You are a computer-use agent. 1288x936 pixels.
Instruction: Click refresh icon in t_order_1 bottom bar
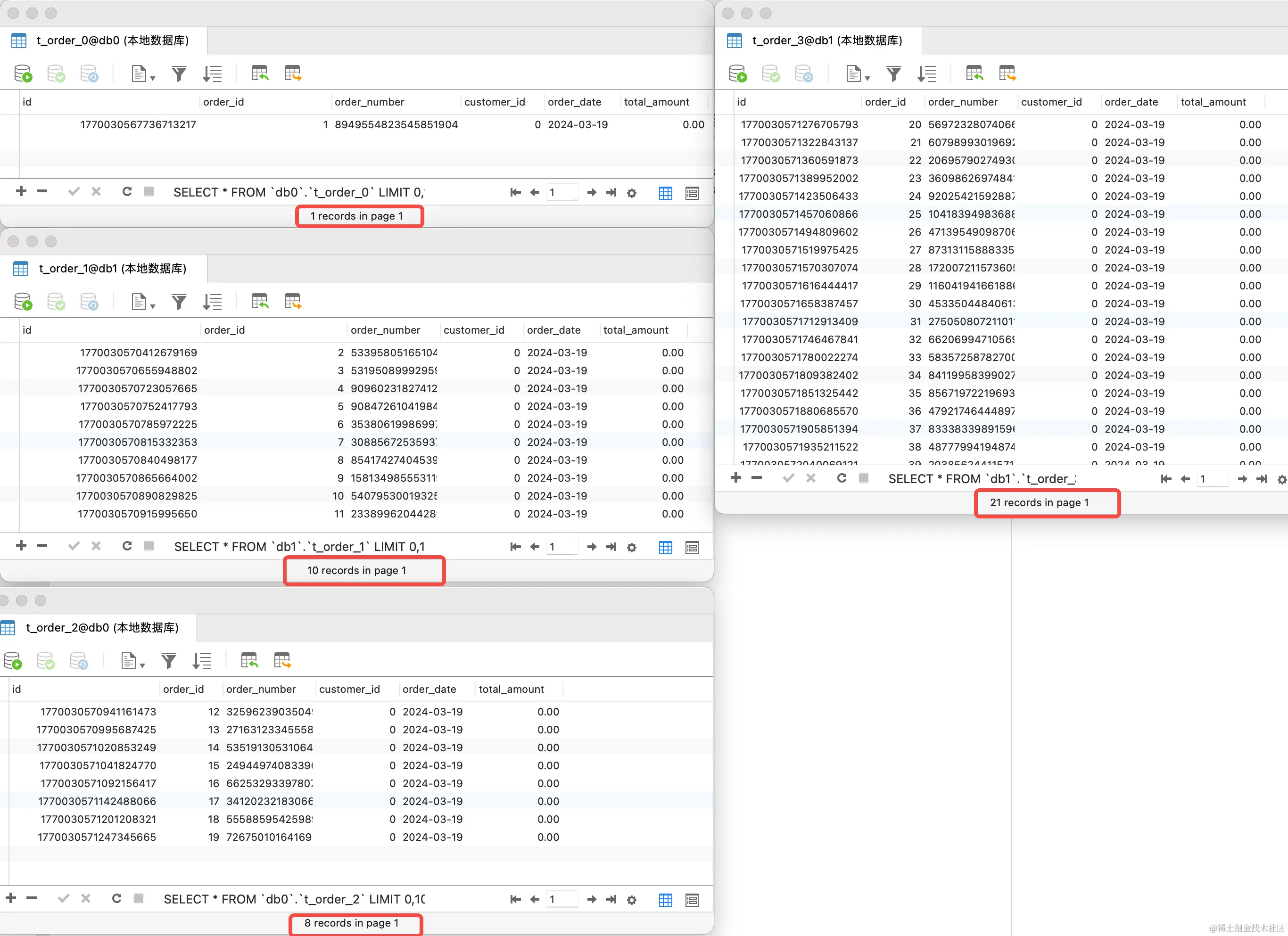pos(127,546)
